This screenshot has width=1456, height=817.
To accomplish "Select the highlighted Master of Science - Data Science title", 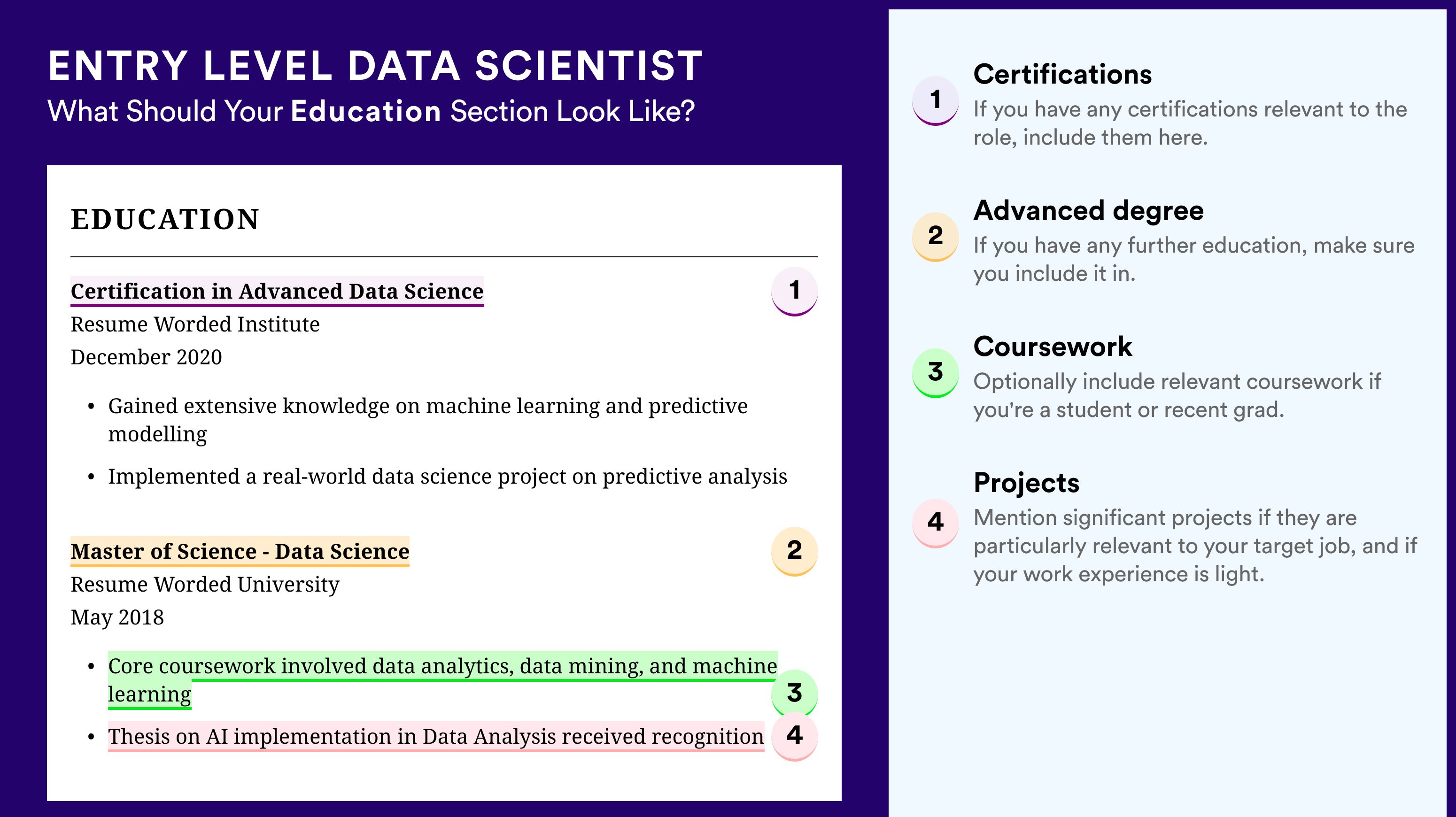I will [240, 551].
